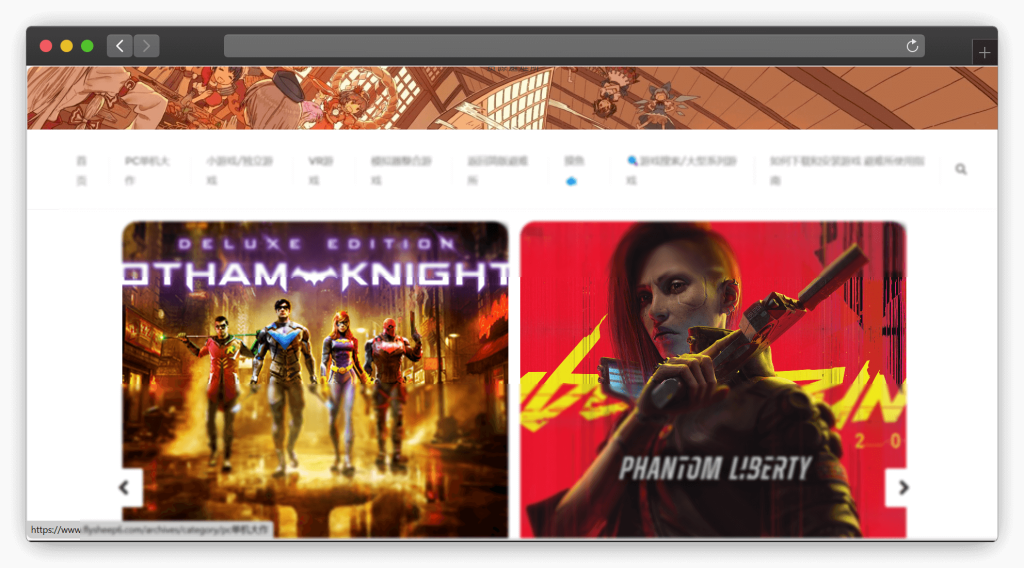
Task: Open the 摸鱼 menu item with fish icon
Action: (574, 170)
